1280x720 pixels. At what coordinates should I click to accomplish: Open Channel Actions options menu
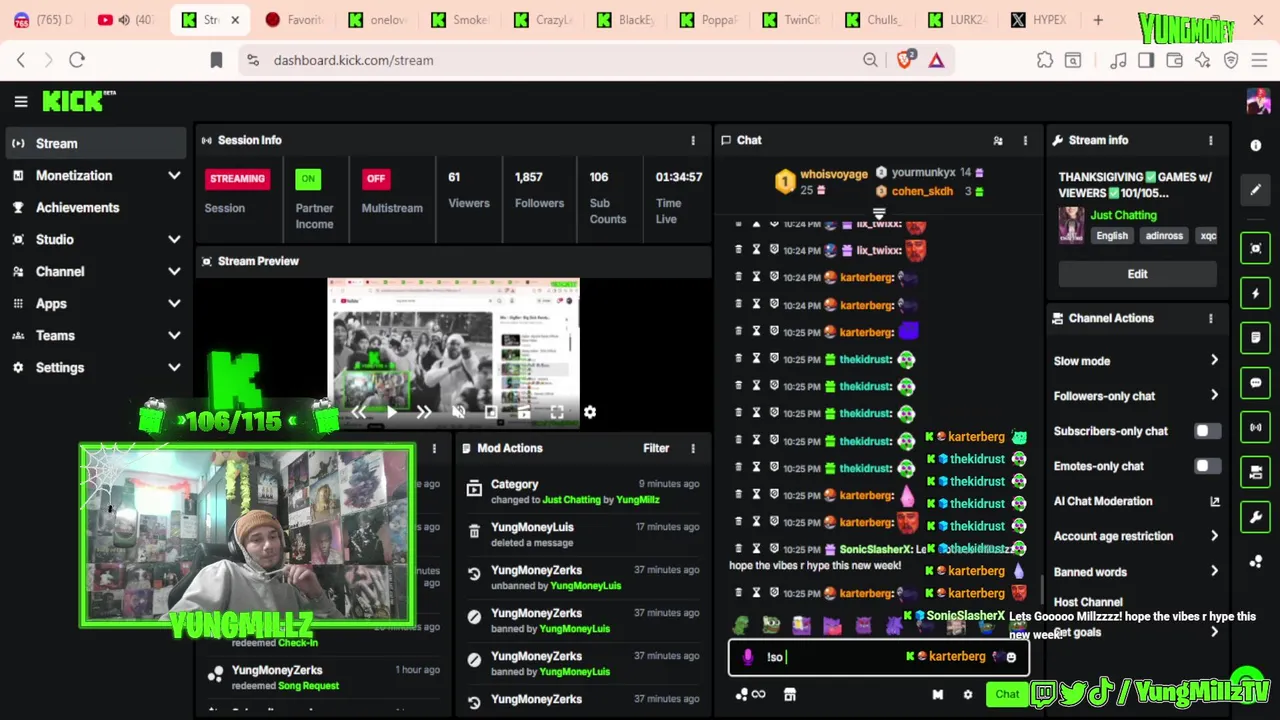(x=1210, y=319)
